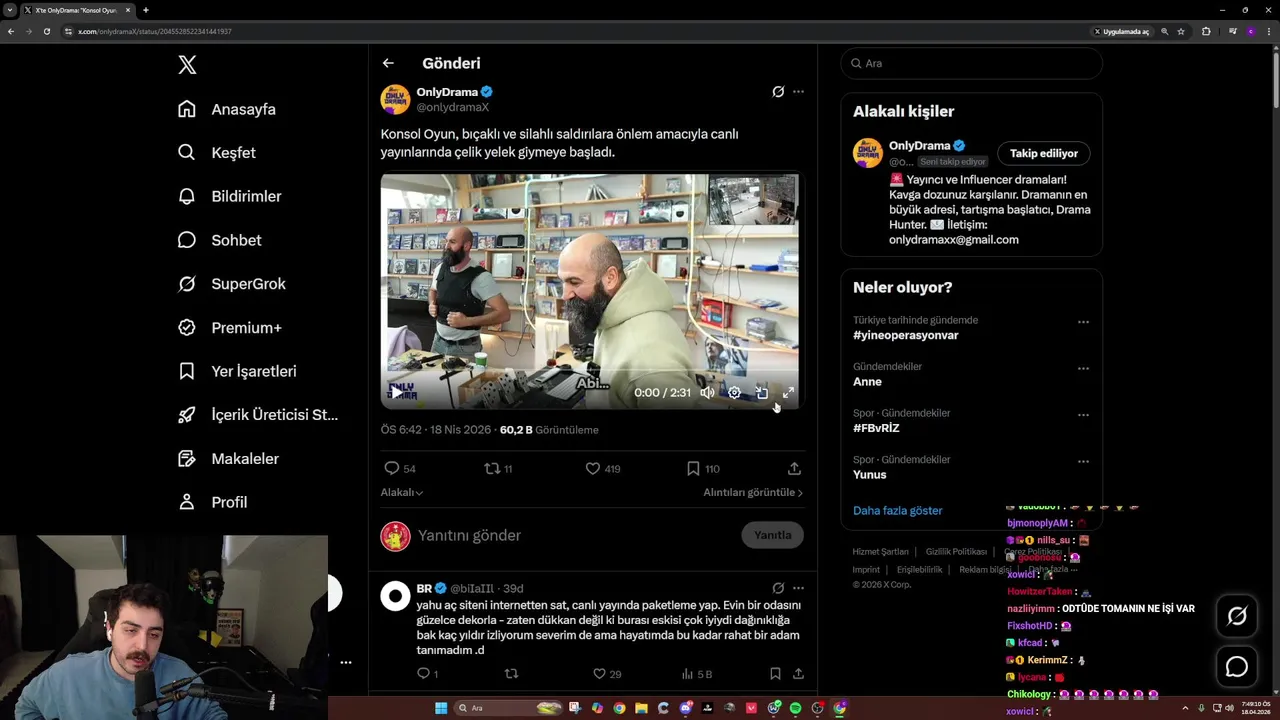
Task: Open İçerik Üreticisi Stüdyosu
Action: coord(257,415)
